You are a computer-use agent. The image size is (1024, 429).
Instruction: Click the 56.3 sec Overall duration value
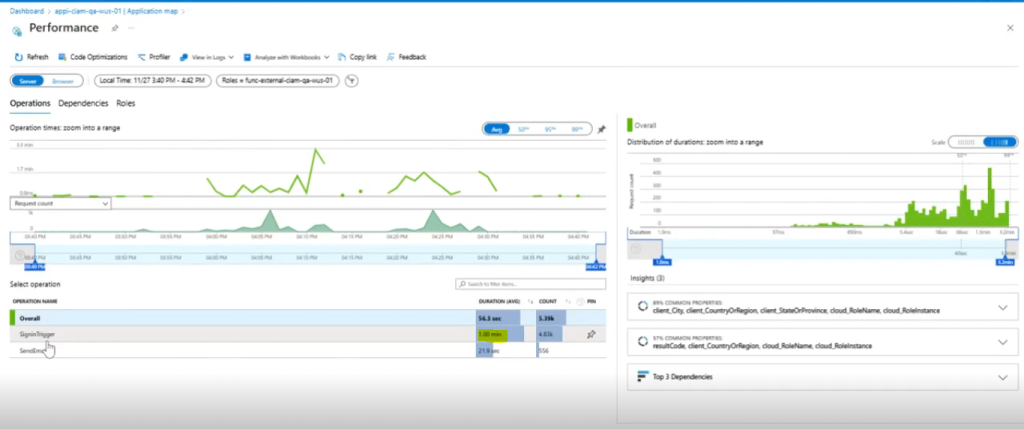[x=491, y=318]
